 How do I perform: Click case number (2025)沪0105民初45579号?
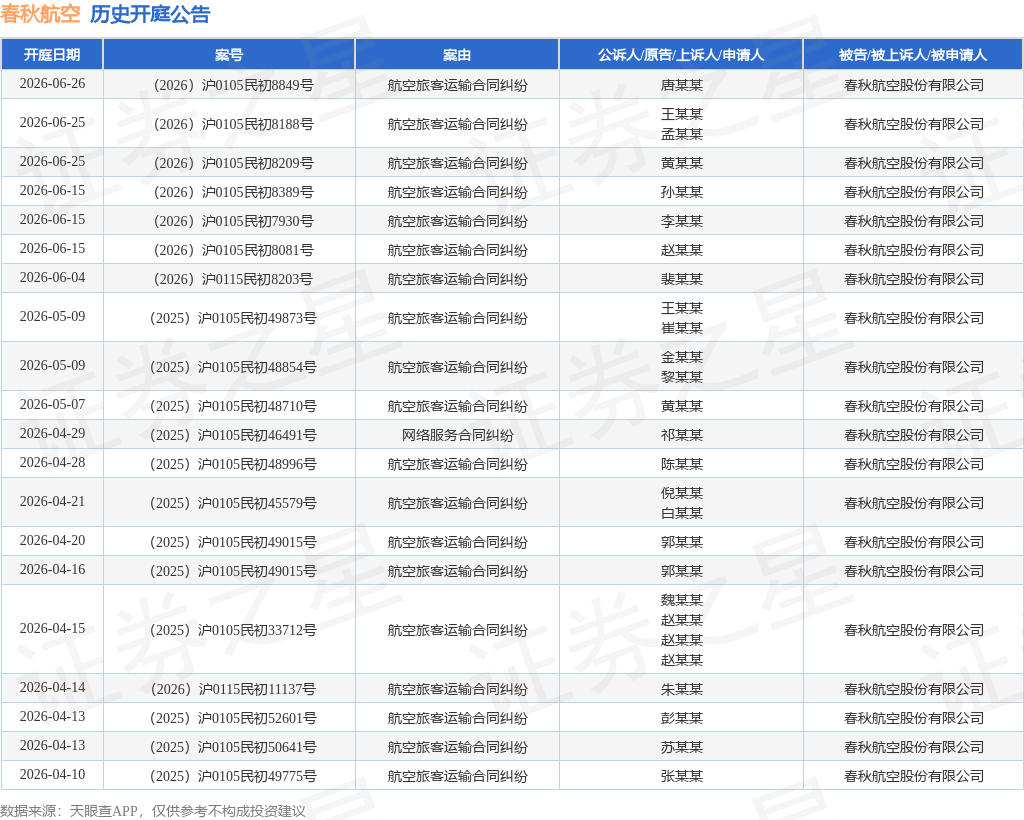[233, 503]
